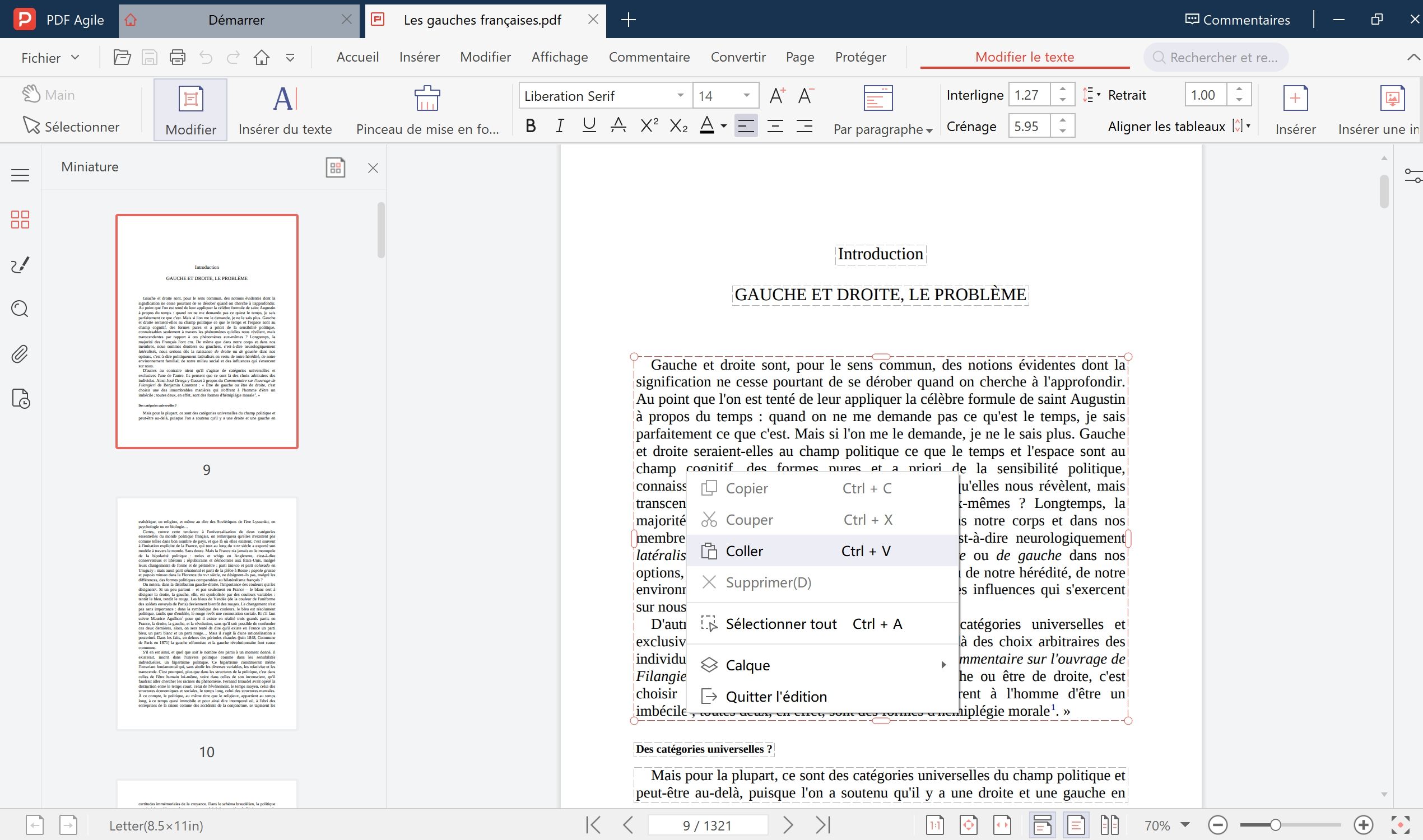Enable two-page view mode
The image size is (1423, 840).
(x=1109, y=825)
